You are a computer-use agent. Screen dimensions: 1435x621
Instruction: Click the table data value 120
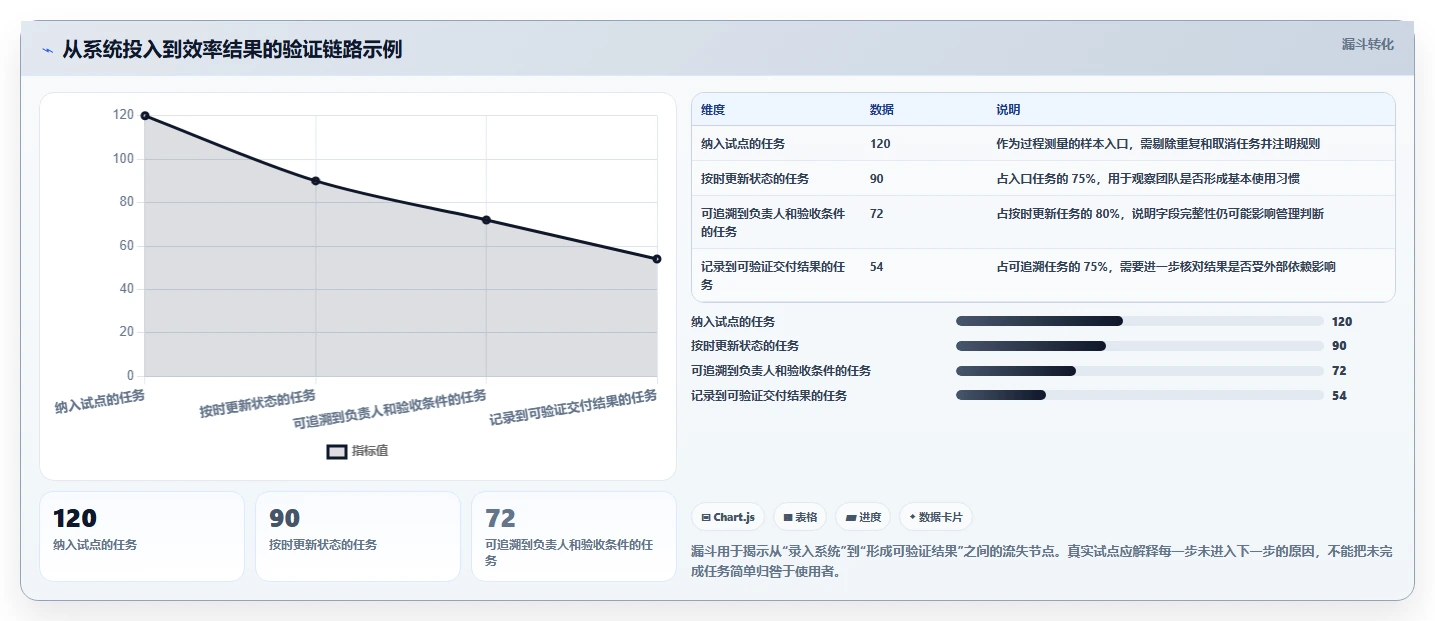(880, 144)
